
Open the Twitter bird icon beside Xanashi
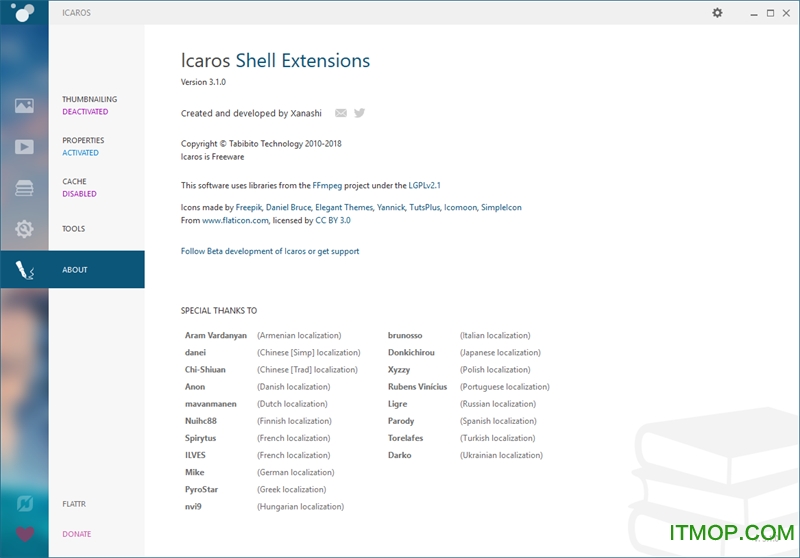pos(359,113)
